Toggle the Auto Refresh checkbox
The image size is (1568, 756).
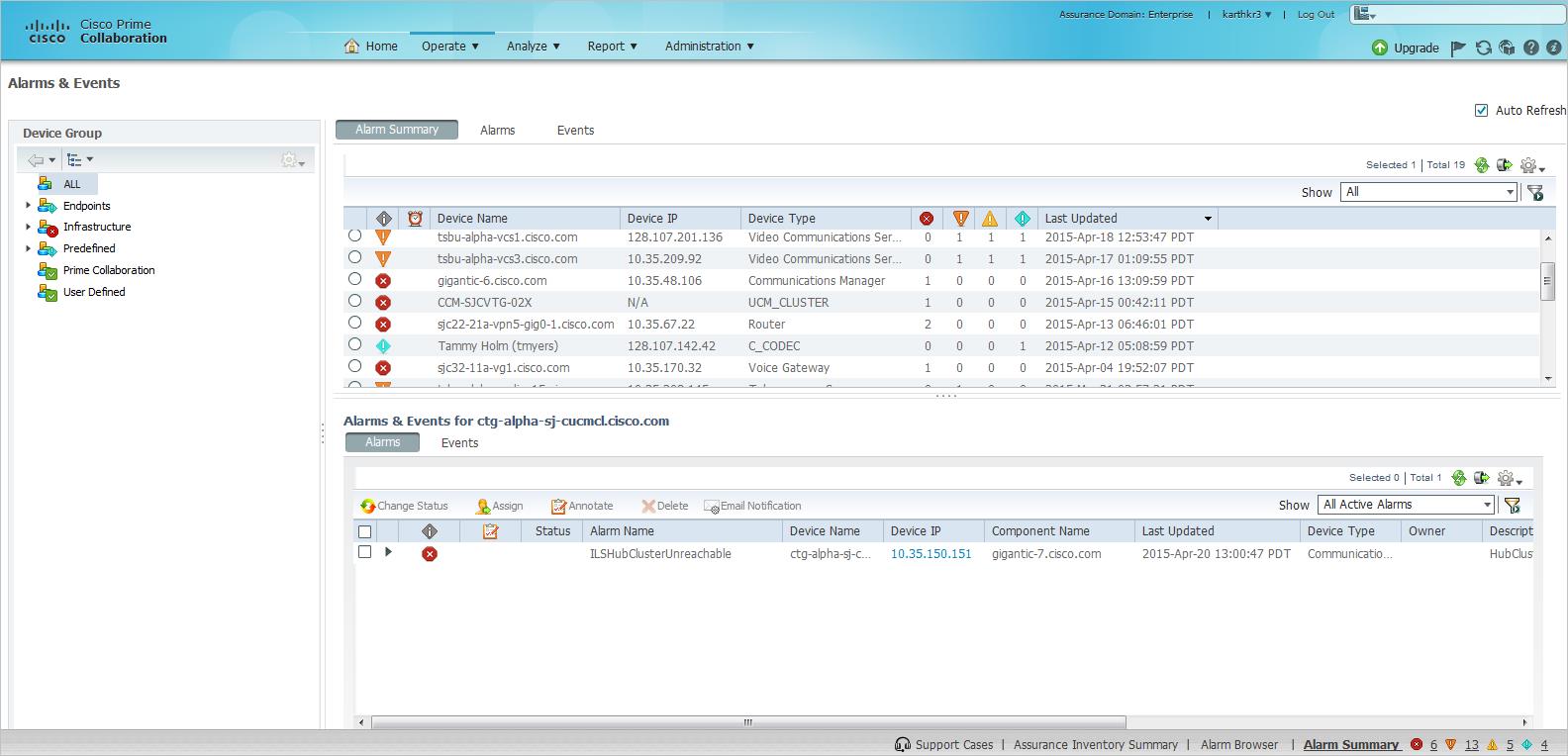click(1481, 110)
